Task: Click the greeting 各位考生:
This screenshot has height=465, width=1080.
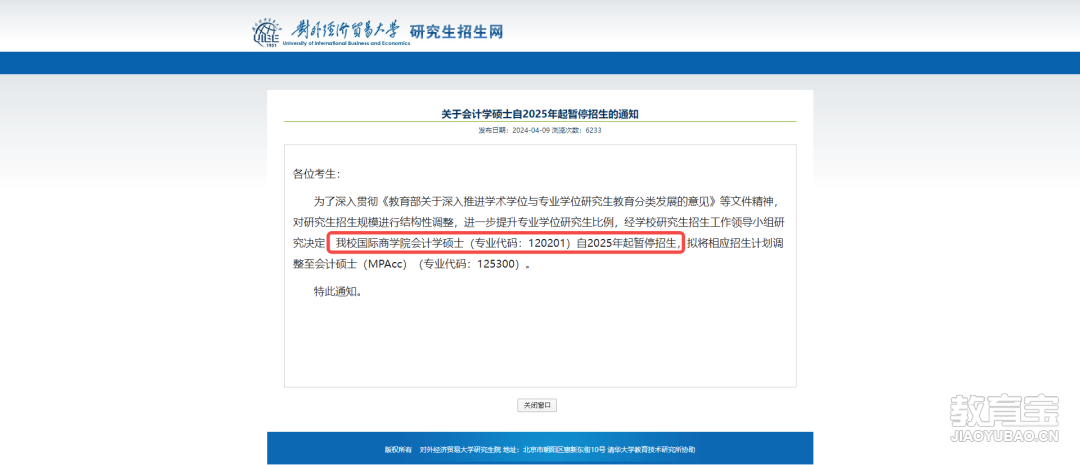Action: pyautogui.click(x=316, y=174)
